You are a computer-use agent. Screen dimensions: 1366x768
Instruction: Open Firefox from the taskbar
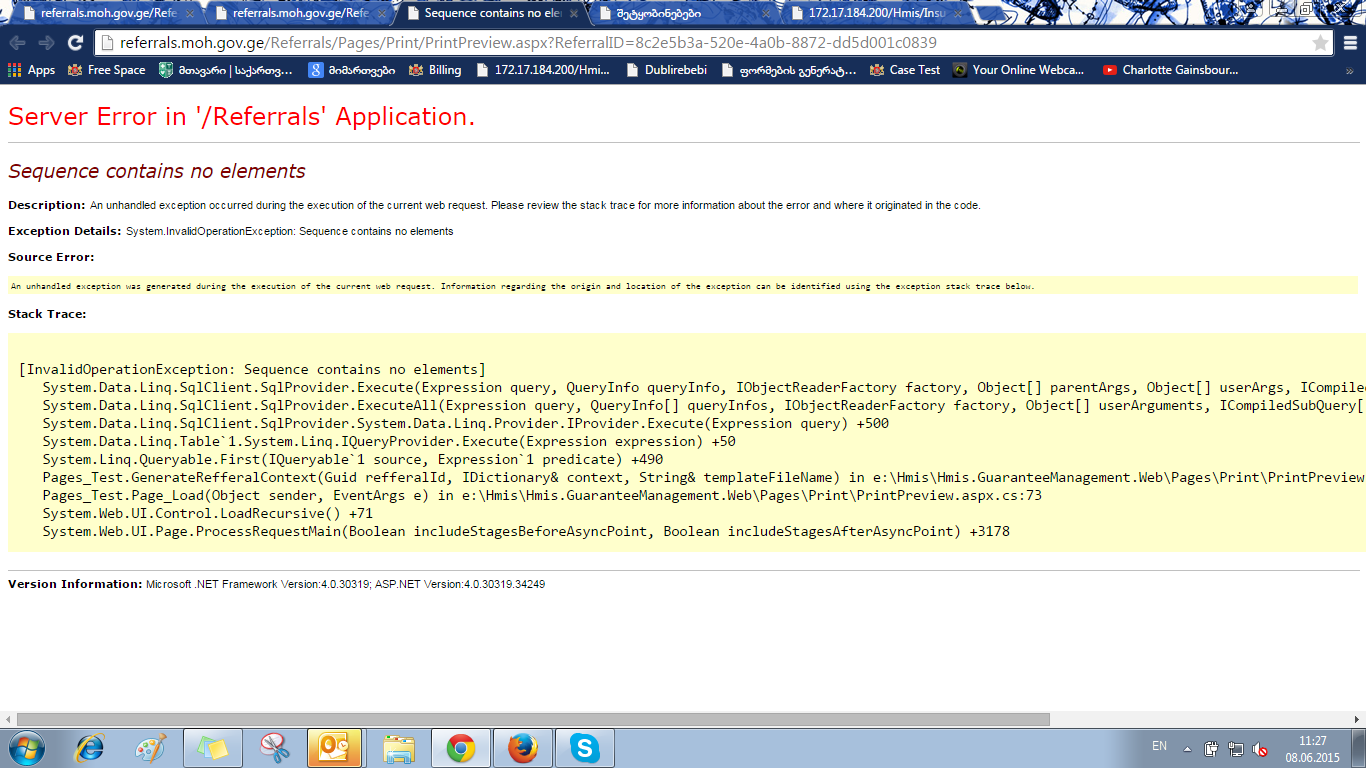522,748
